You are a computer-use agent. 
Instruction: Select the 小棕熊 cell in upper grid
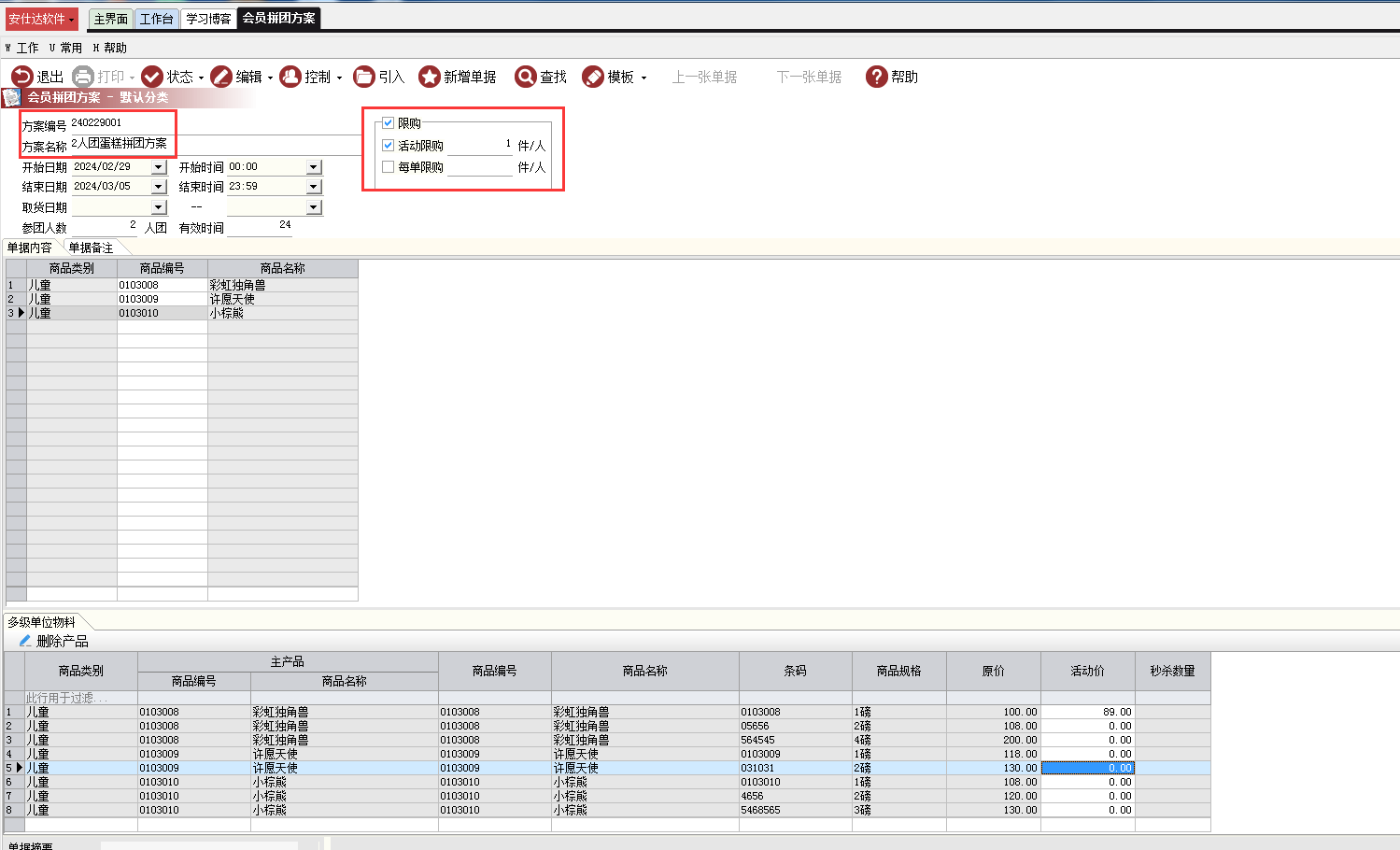click(x=283, y=313)
